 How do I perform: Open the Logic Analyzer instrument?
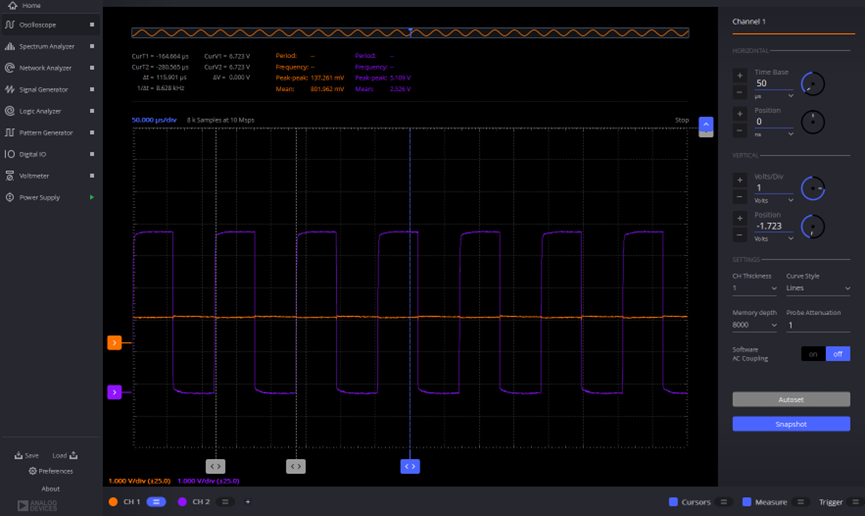[x=40, y=111]
